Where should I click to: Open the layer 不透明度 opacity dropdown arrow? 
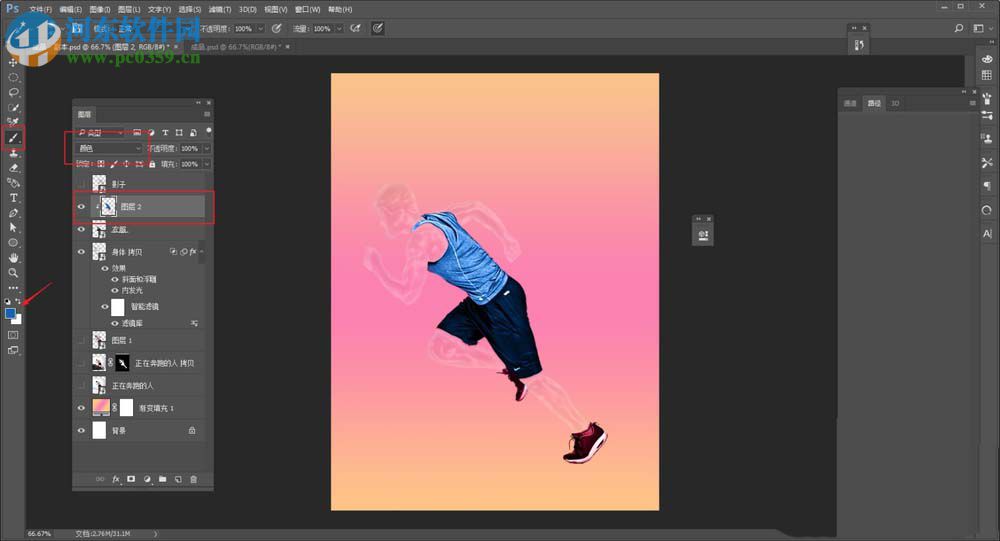click(207, 148)
